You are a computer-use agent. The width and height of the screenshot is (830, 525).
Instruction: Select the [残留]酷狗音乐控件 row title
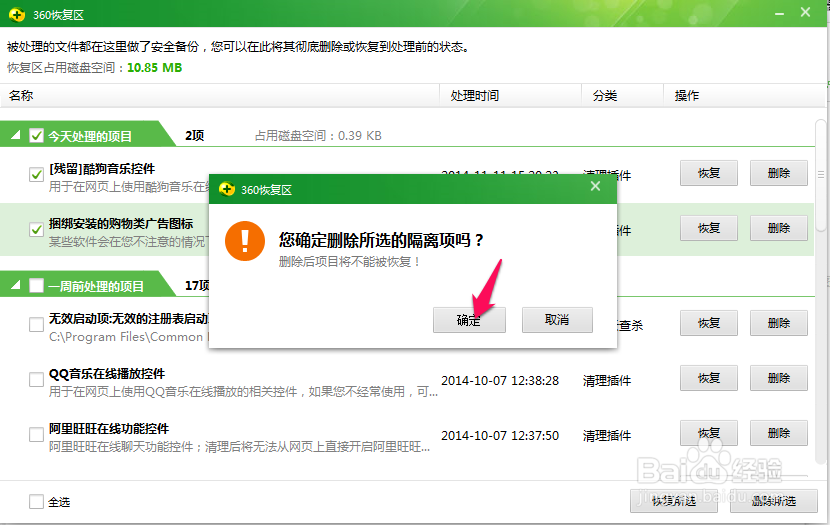click(x=102, y=169)
